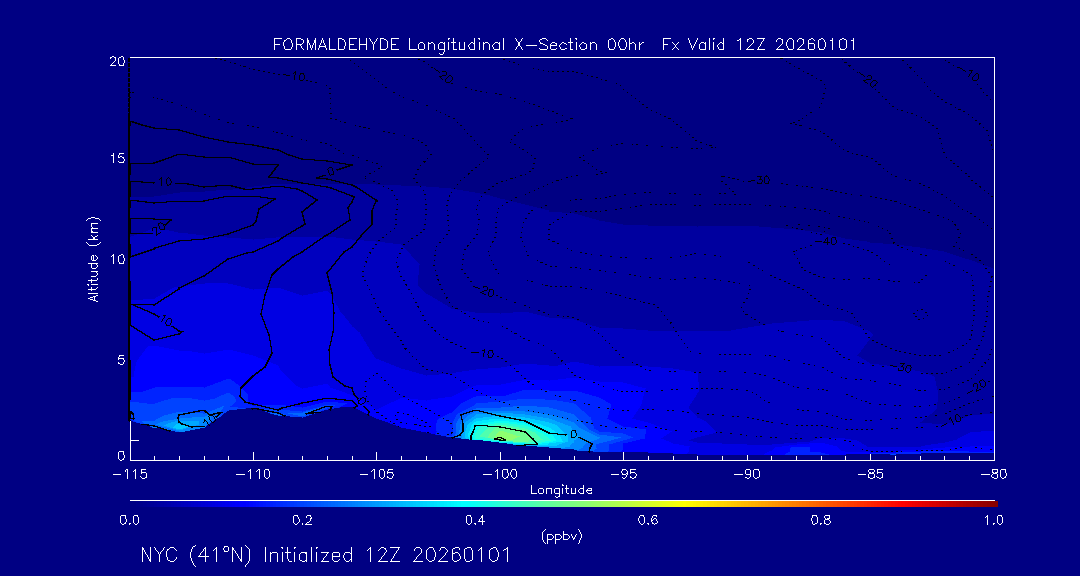
Task: Click the Longitude axis label
Action: pos(561,490)
